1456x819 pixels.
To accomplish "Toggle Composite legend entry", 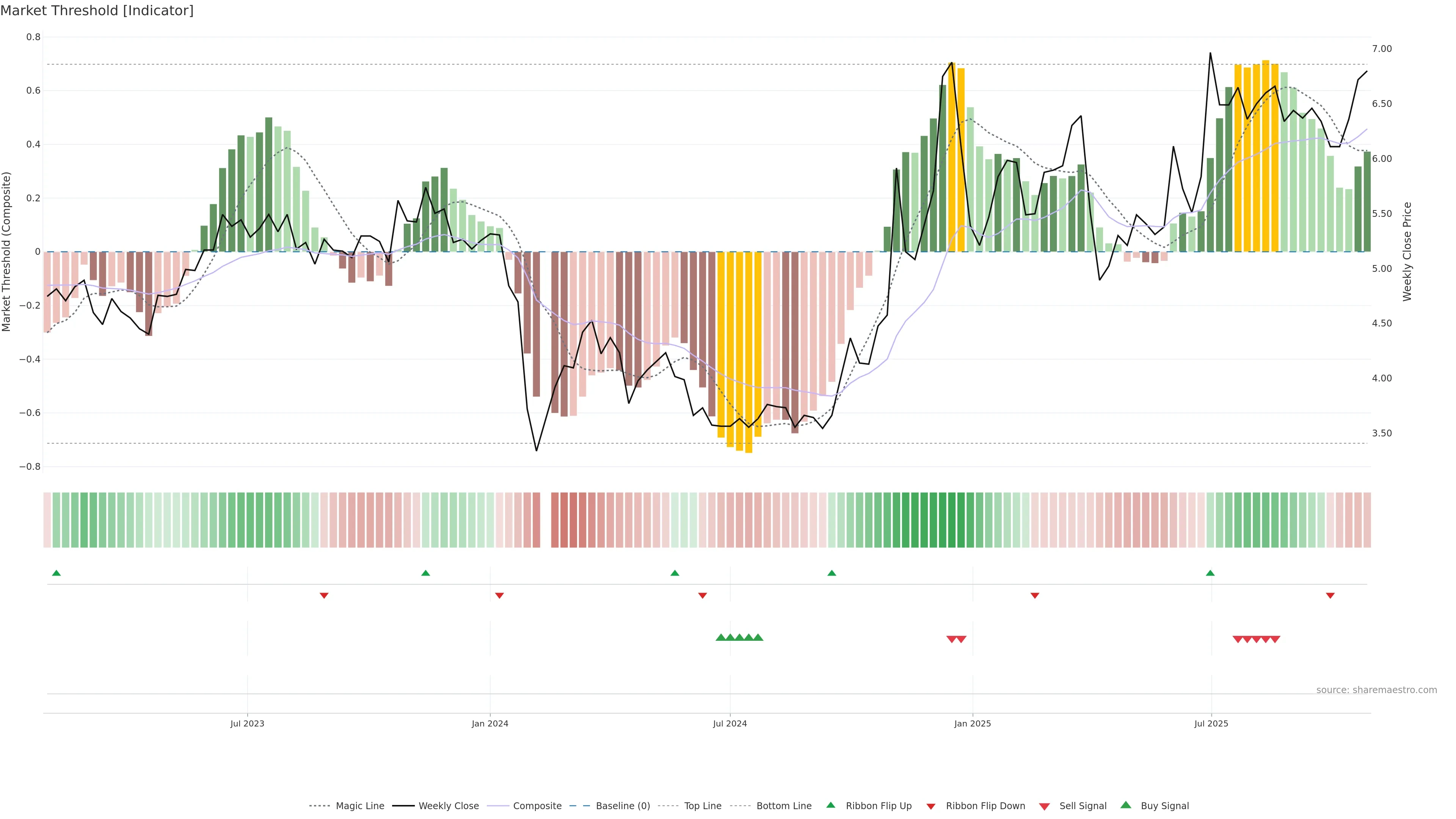I will point(537,806).
